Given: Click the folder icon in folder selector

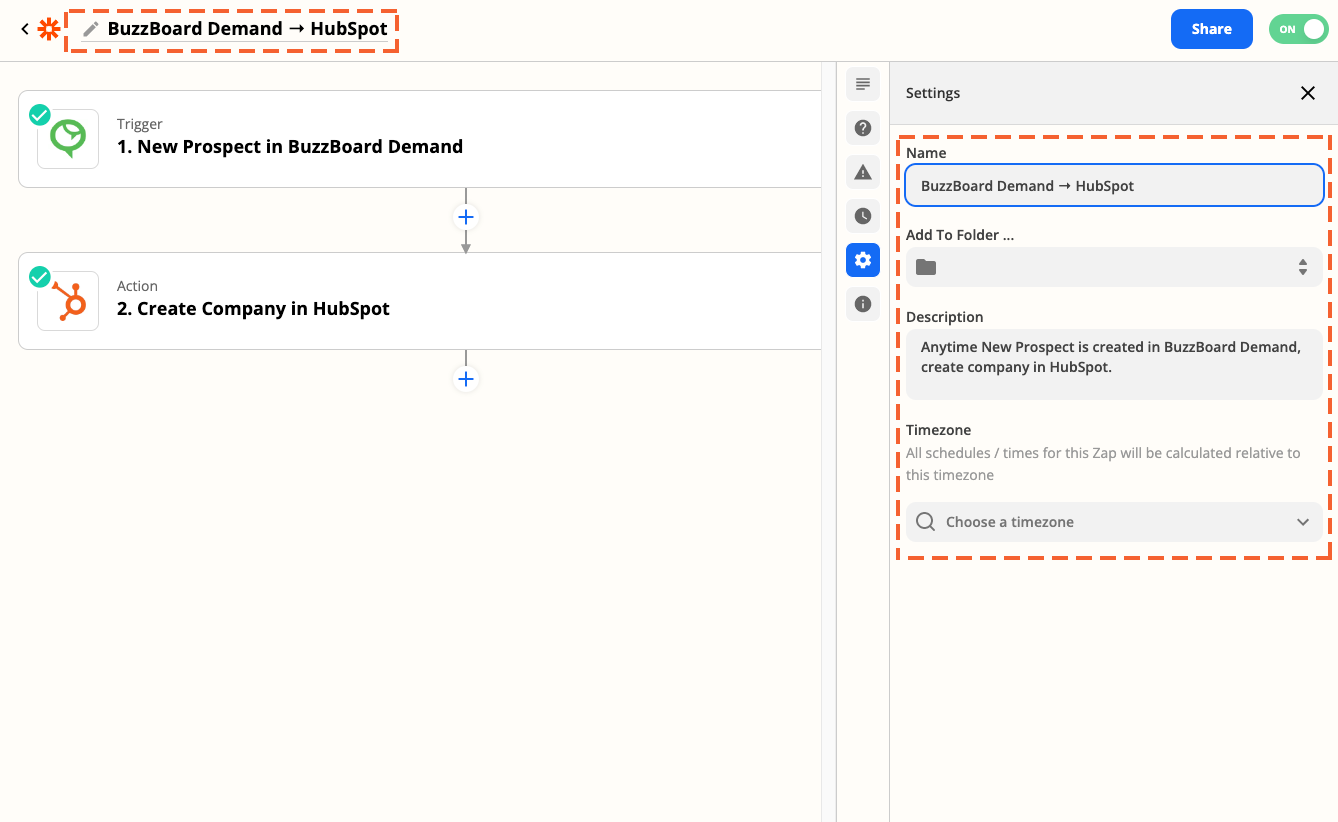Looking at the screenshot, I should pos(926,267).
